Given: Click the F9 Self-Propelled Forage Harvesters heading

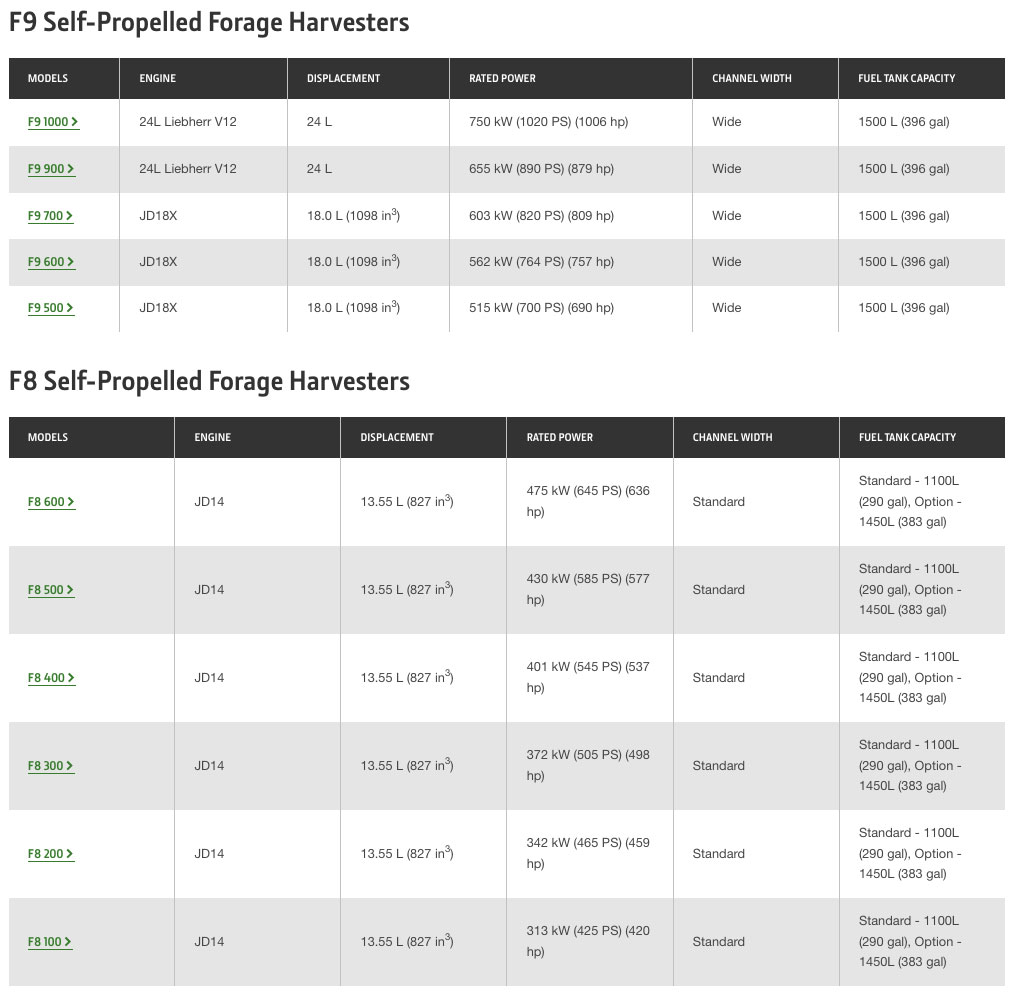Looking at the screenshot, I should click(209, 22).
